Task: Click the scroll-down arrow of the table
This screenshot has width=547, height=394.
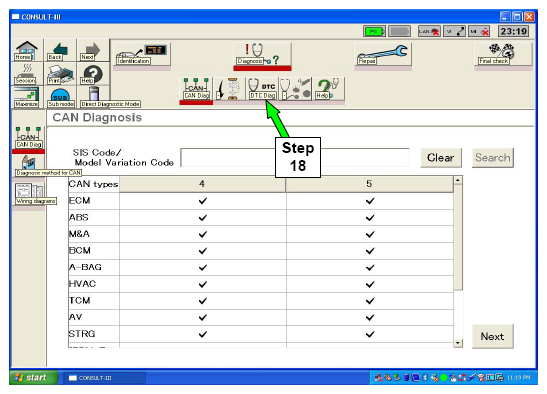Action: click(458, 343)
